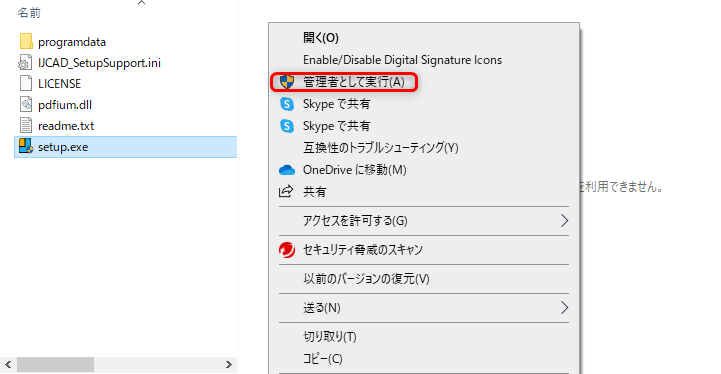Click the horizontal scrollbar thumb
The width and height of the screenshot is (721, 374).
(56, 365)
